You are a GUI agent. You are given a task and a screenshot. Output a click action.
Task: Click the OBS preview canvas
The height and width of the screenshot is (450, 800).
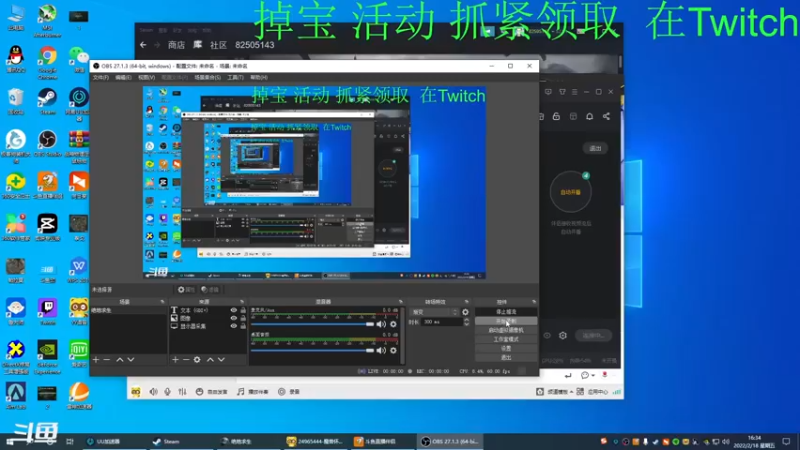[x=314, y=182]
